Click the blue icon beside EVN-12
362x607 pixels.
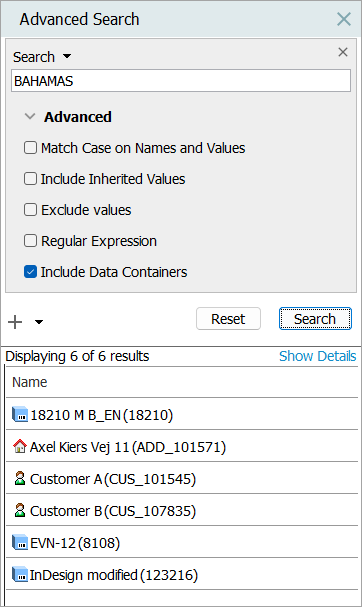[x=20, y=542]
